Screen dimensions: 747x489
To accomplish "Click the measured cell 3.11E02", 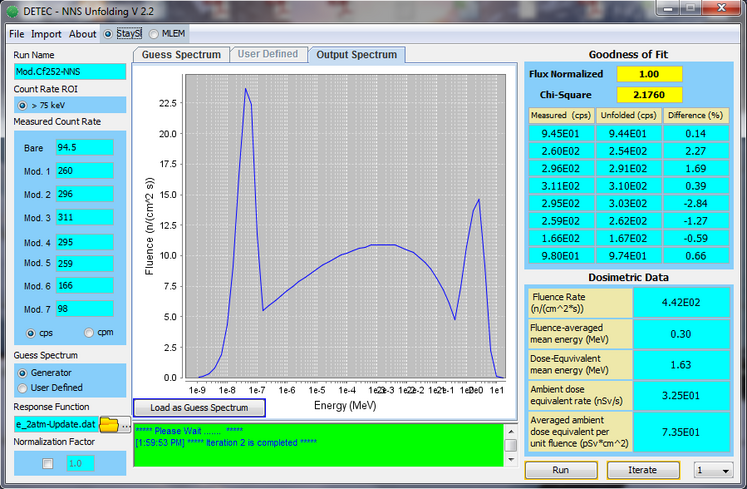I will tap(561, 186).
